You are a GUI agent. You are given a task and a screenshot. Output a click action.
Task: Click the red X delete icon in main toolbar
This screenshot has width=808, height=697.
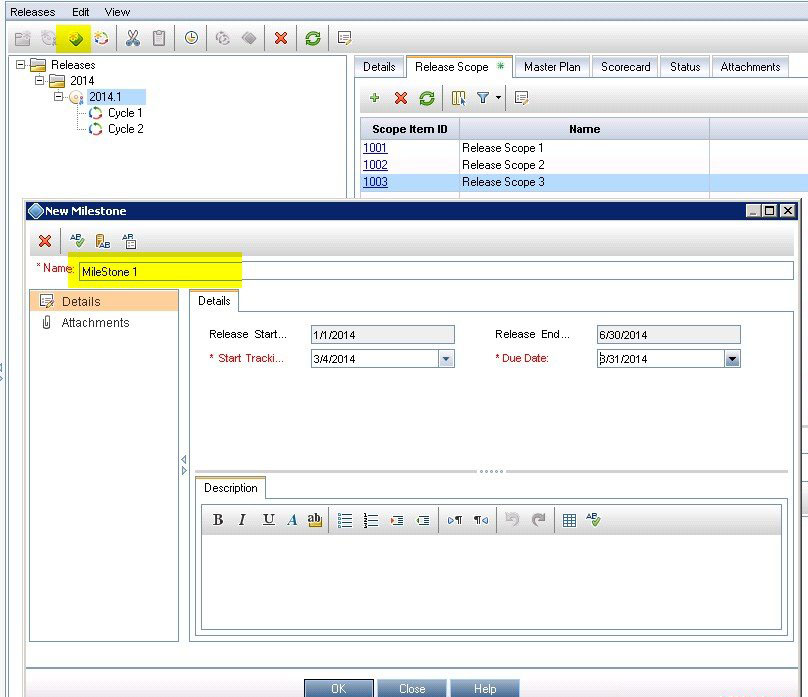[281, 38]
